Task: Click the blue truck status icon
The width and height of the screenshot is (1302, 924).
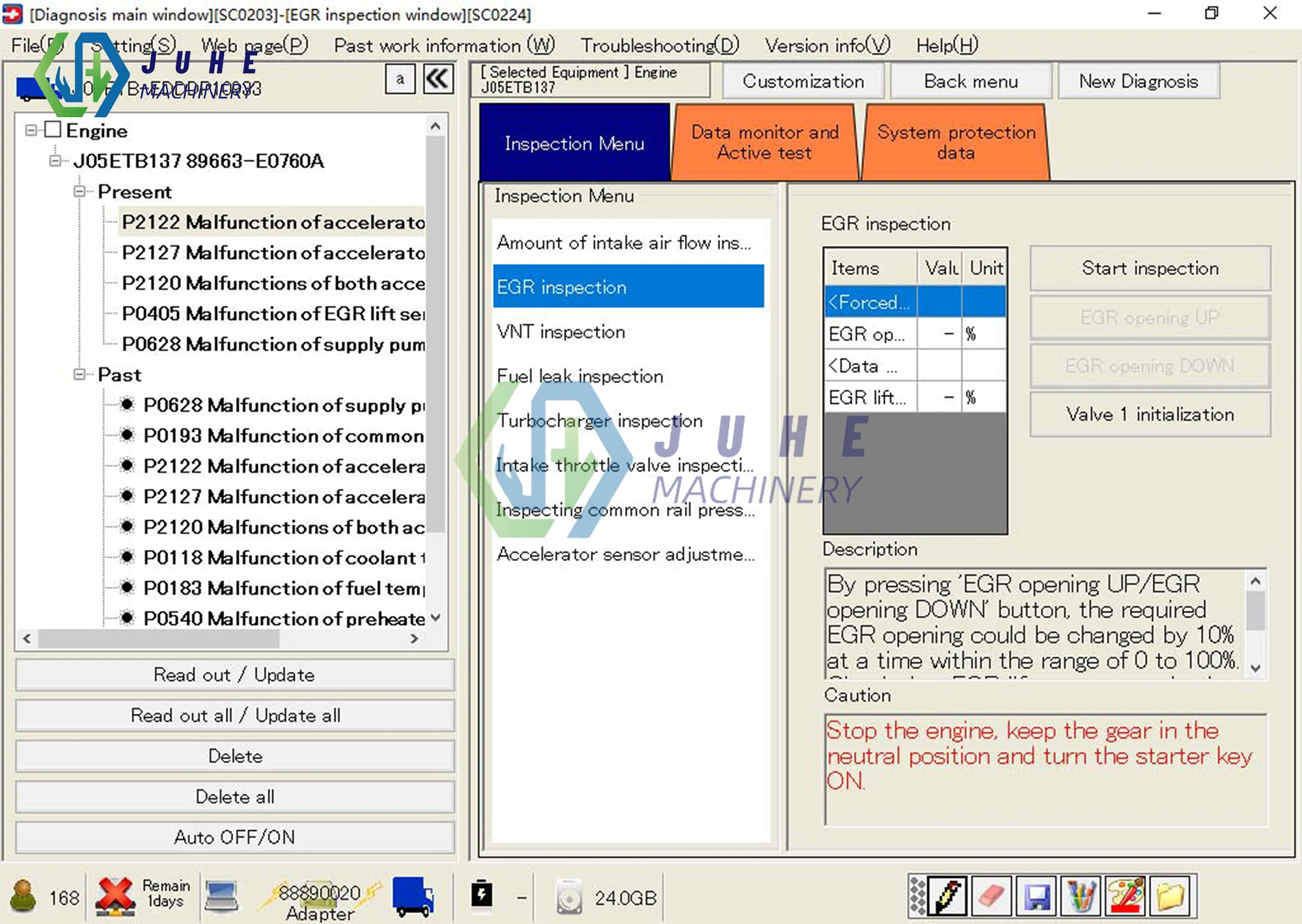Action: coord(413,897)
